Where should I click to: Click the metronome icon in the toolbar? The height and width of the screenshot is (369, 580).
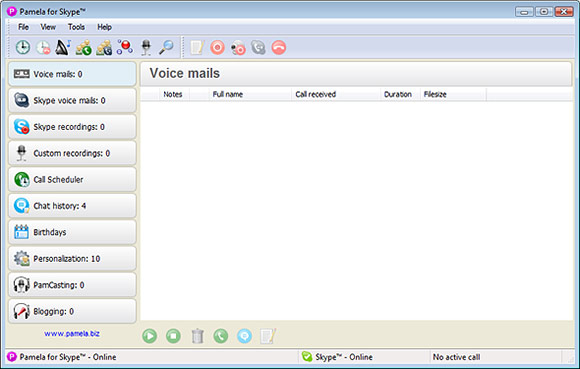[x=63, y=47]
